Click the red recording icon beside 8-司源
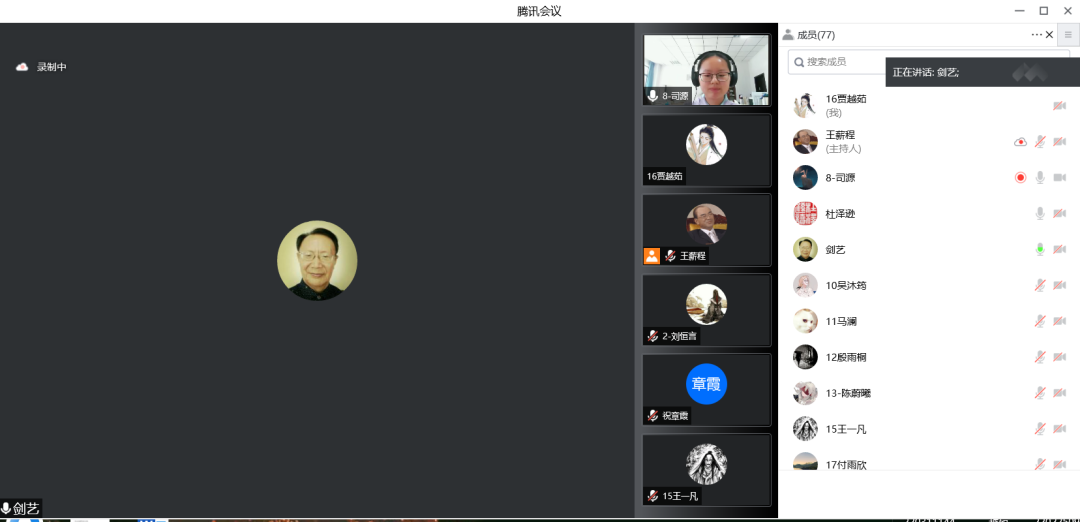 [x=1020, y=177]
